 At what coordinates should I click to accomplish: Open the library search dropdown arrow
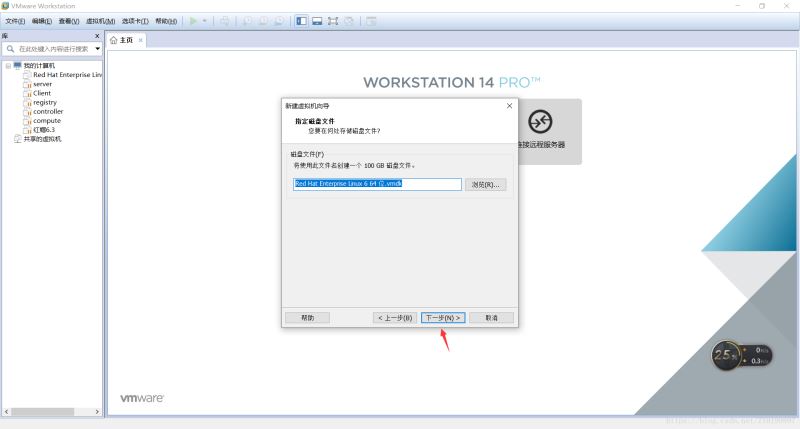pyautogui.click(x=97, y=49)
